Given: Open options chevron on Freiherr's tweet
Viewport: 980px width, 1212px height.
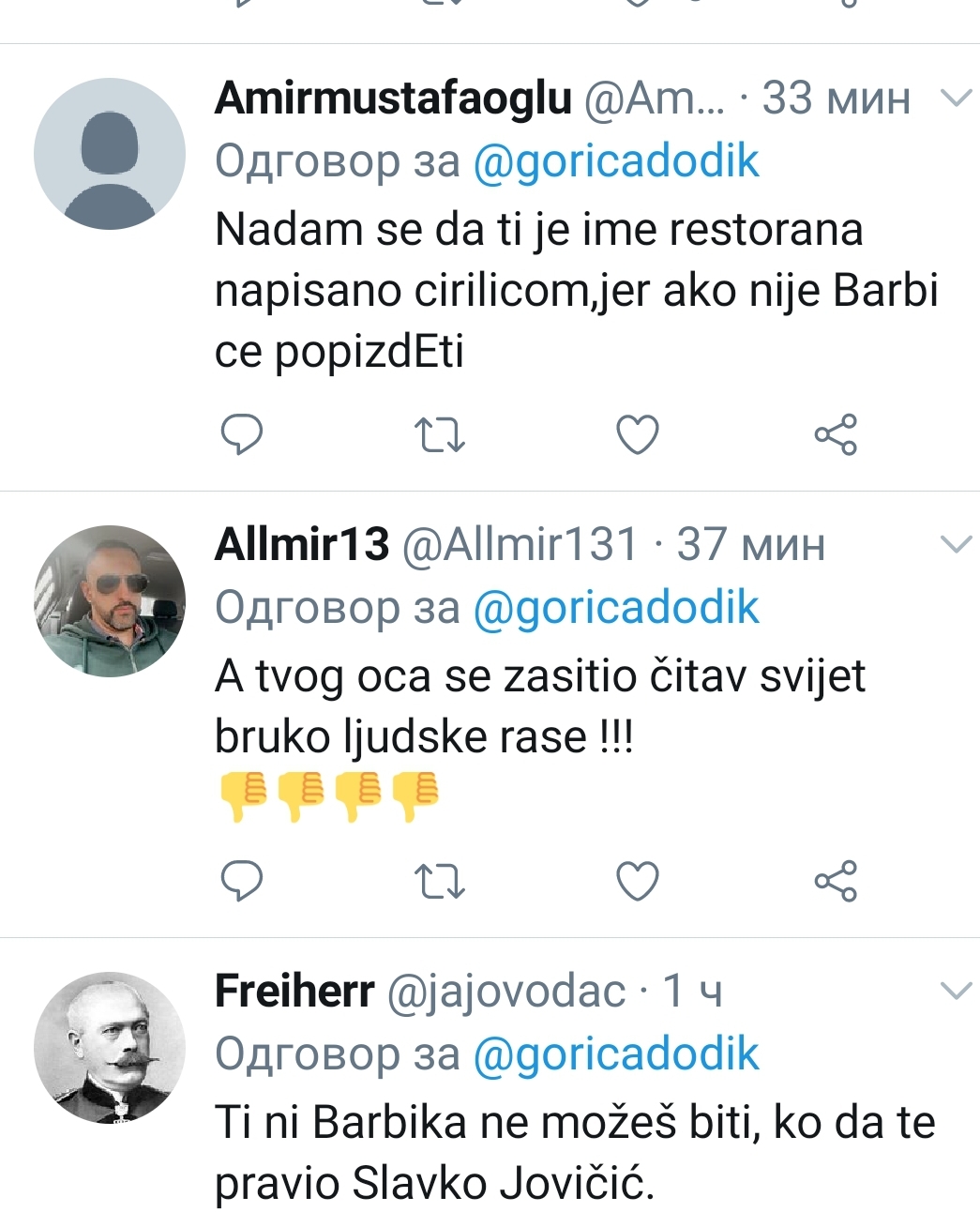Looking at the screenshot, I should point(956,991).
